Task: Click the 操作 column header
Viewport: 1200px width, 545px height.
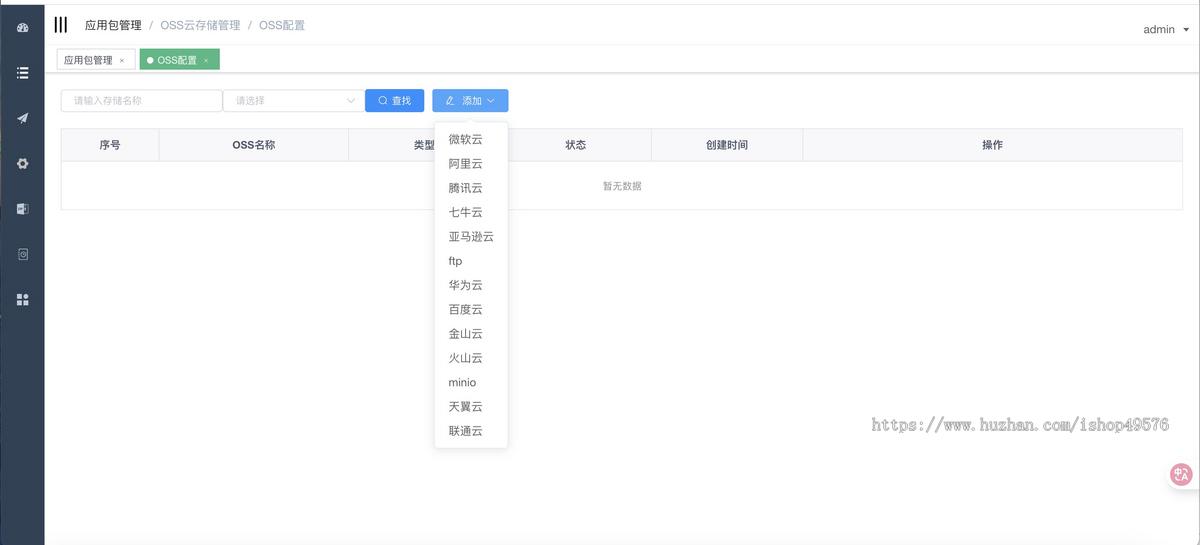Action: (992, 145)
